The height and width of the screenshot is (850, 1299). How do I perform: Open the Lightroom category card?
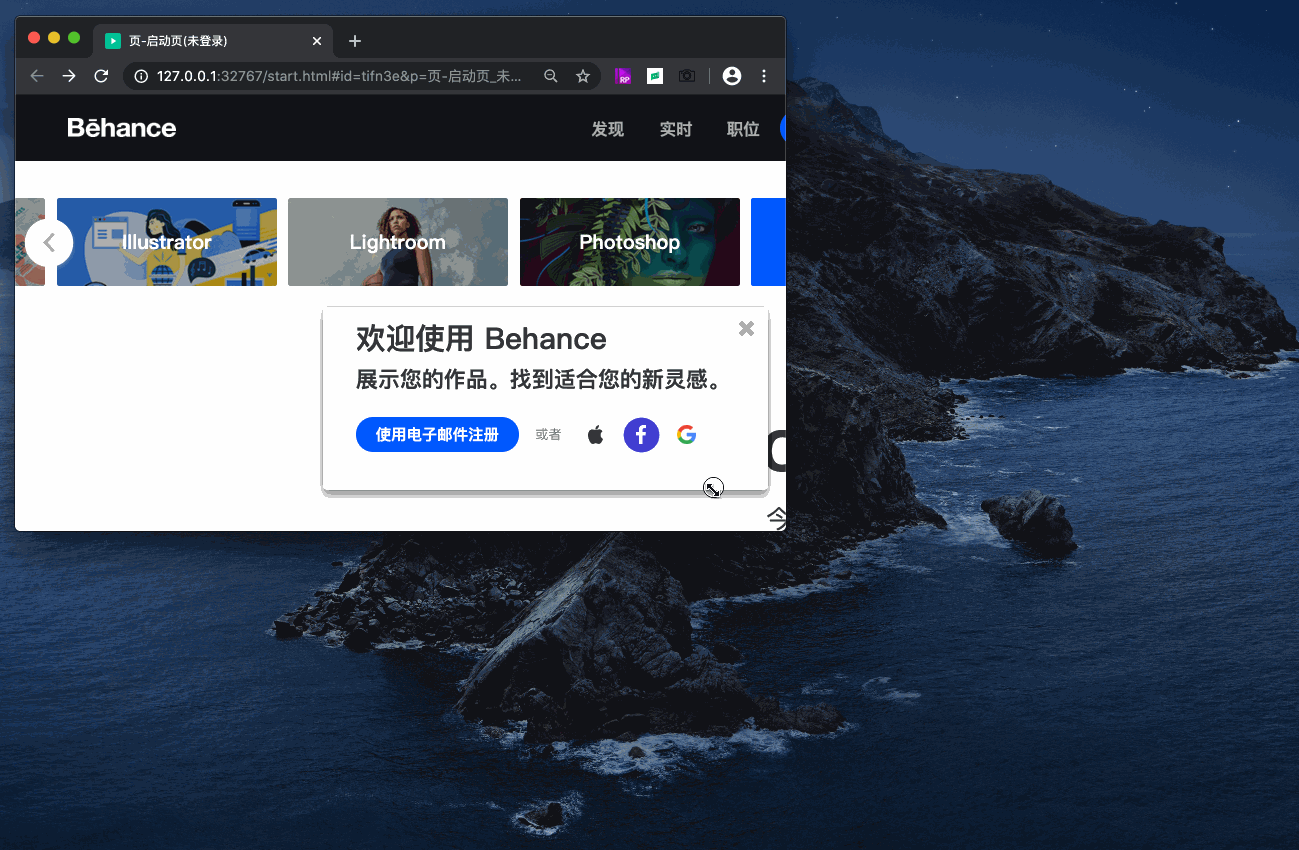pos(398,242)
